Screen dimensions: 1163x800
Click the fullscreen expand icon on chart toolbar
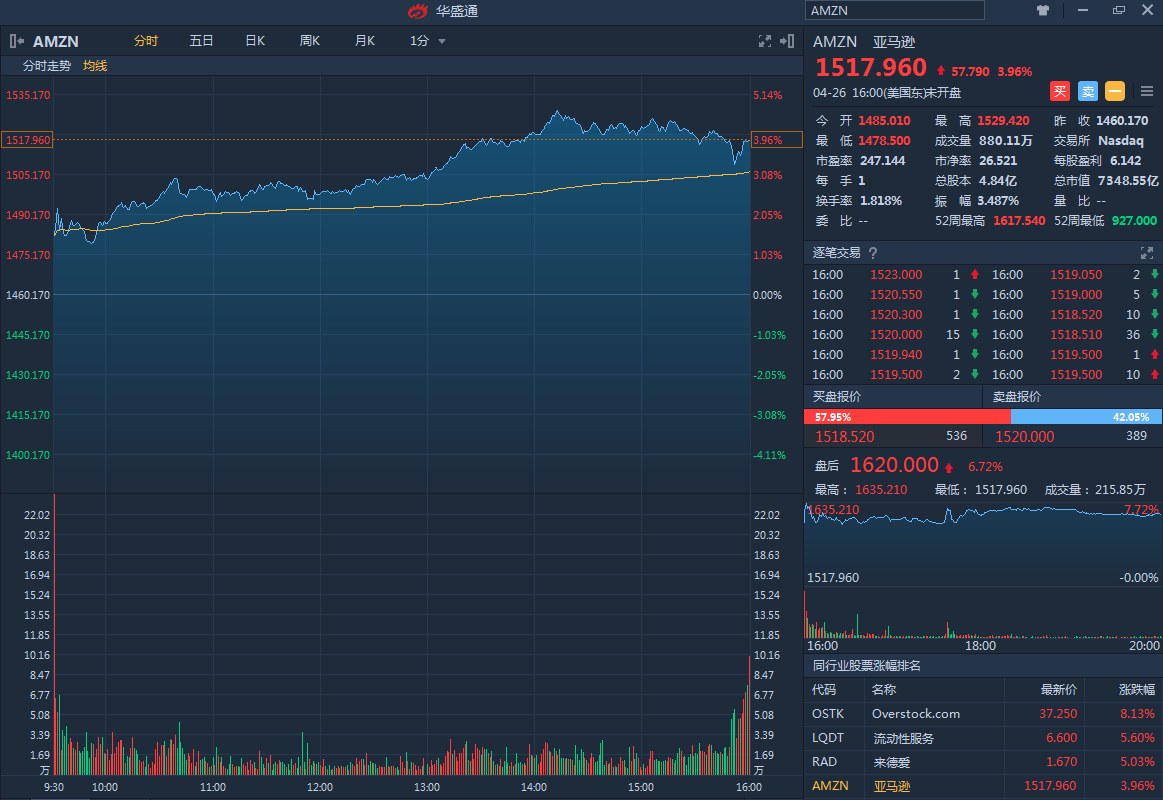click(764, 41)
